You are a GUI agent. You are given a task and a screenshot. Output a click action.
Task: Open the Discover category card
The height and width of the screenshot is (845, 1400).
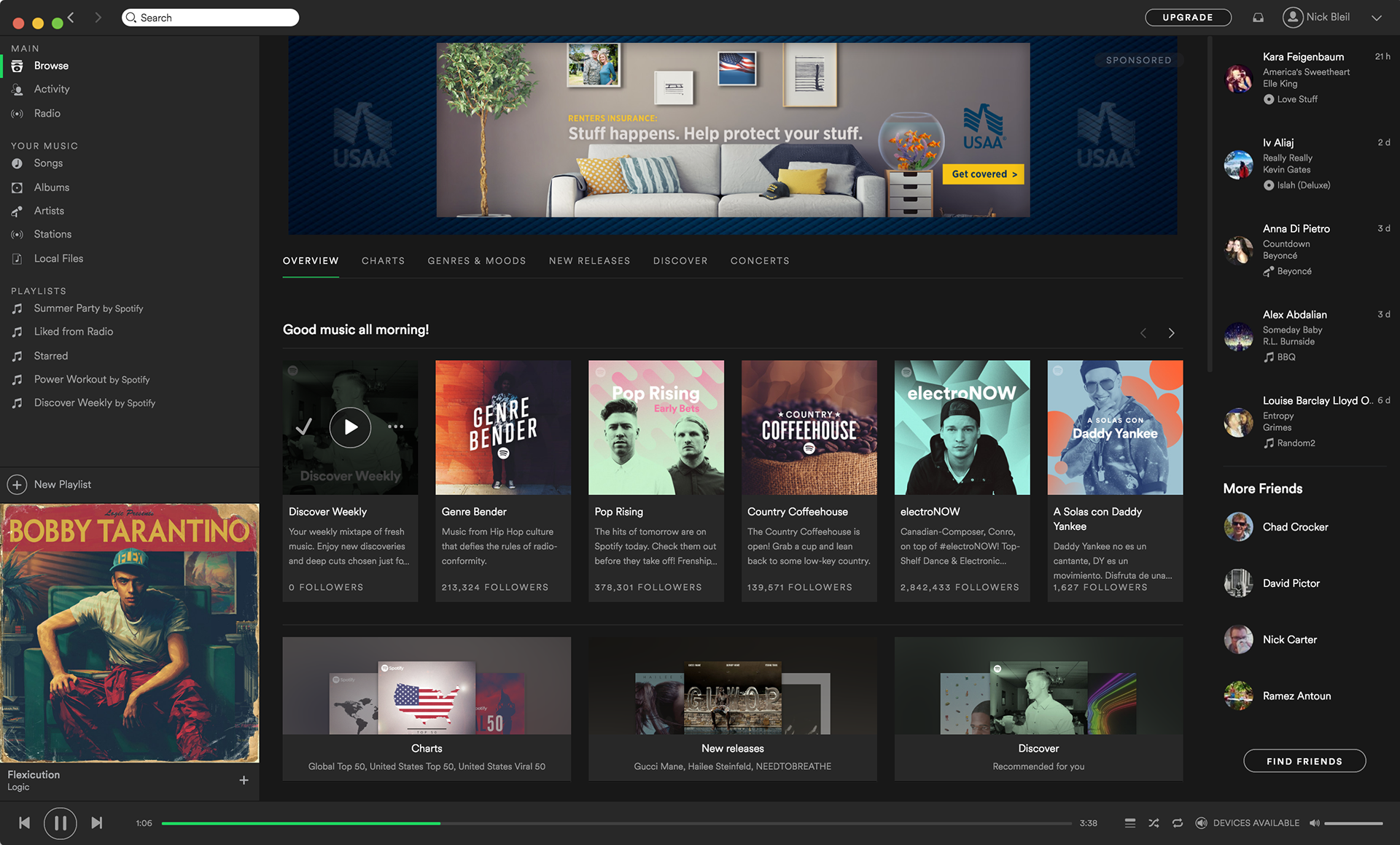[1038, 709]
